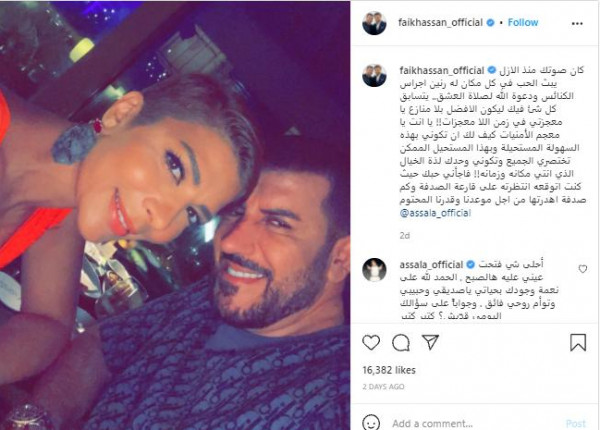Open the @assala_official mention link
Screen dimensions: 600x430
435,213
